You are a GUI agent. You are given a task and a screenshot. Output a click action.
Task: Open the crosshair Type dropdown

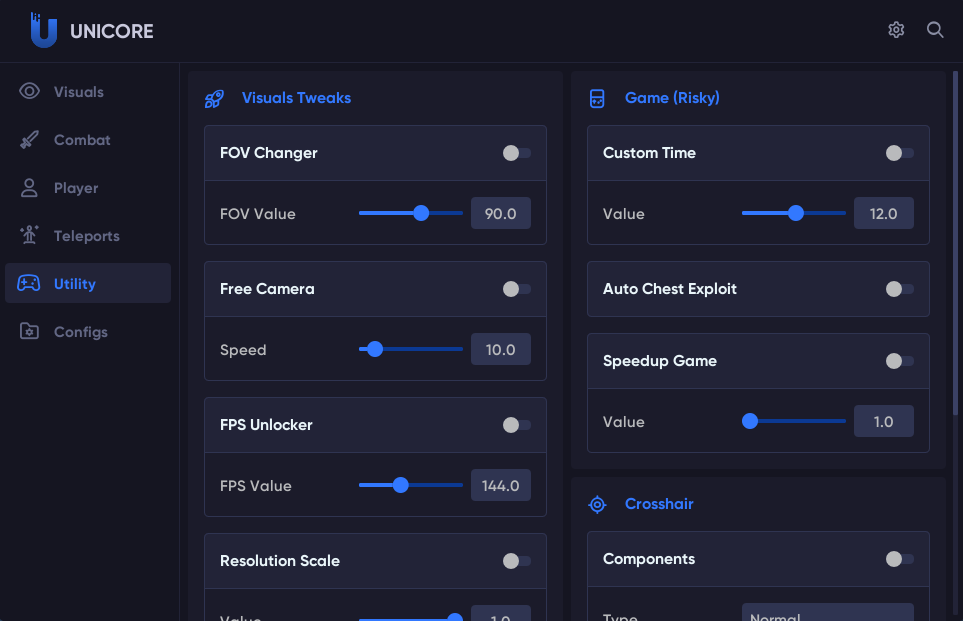click(x=827, y=614)
